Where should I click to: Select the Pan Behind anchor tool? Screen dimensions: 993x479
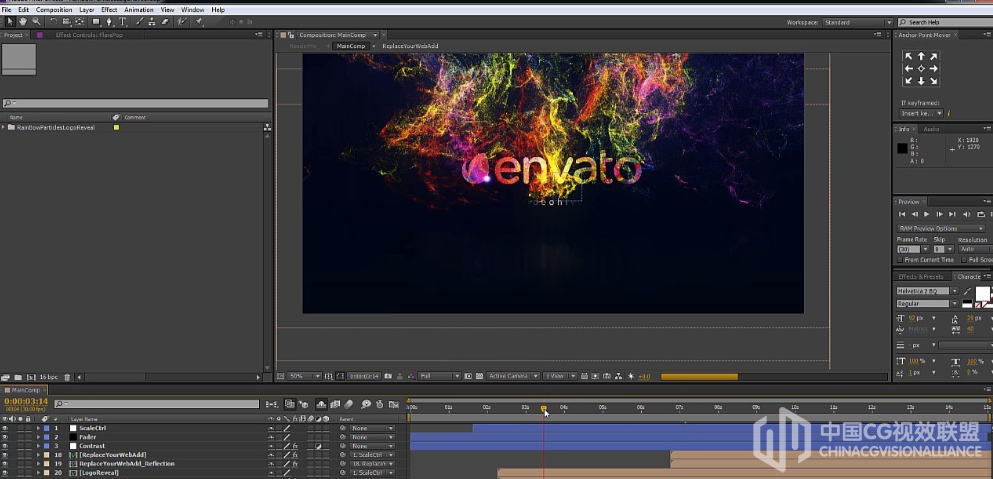[79, 22]
